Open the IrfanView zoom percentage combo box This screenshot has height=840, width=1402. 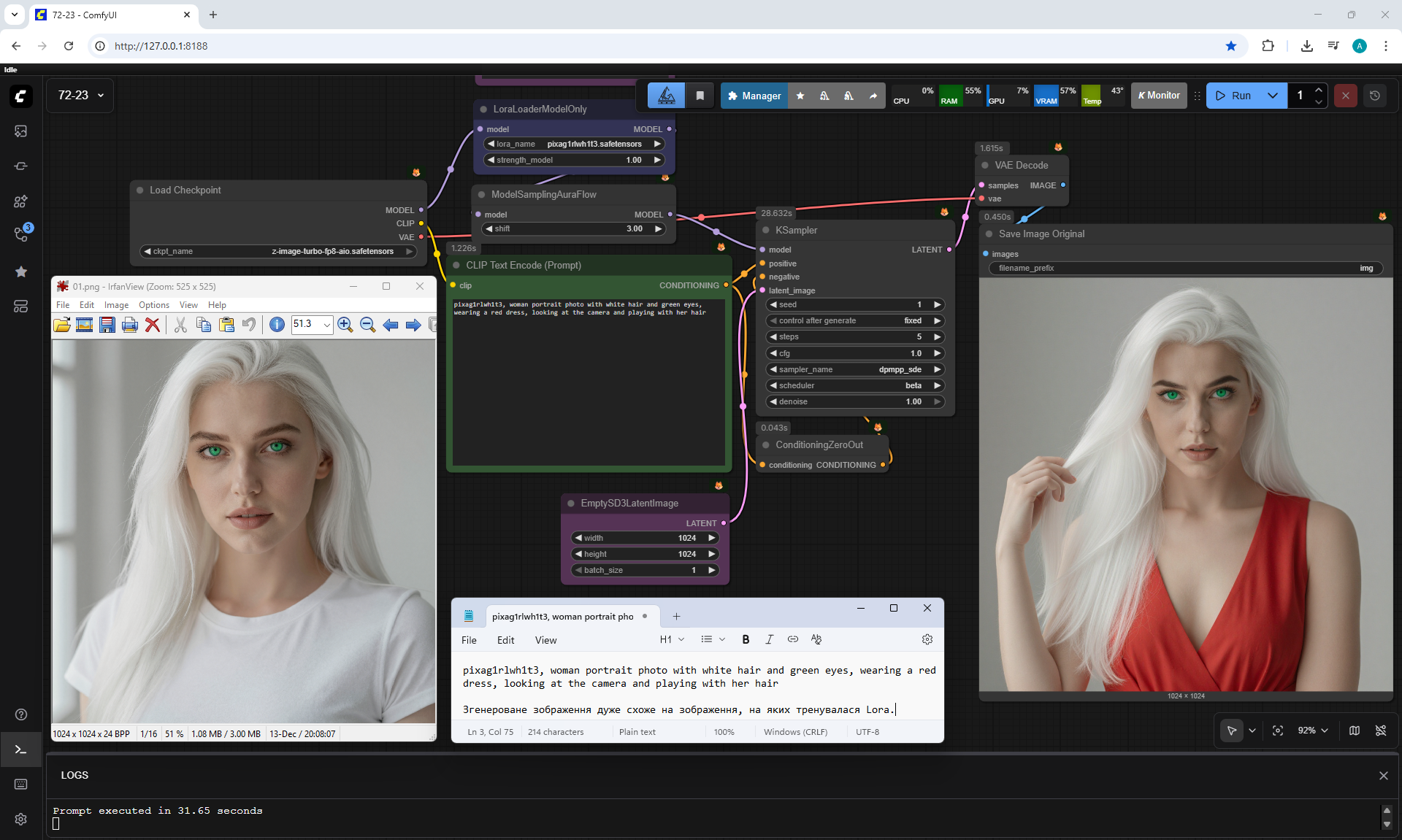[326, 325]
